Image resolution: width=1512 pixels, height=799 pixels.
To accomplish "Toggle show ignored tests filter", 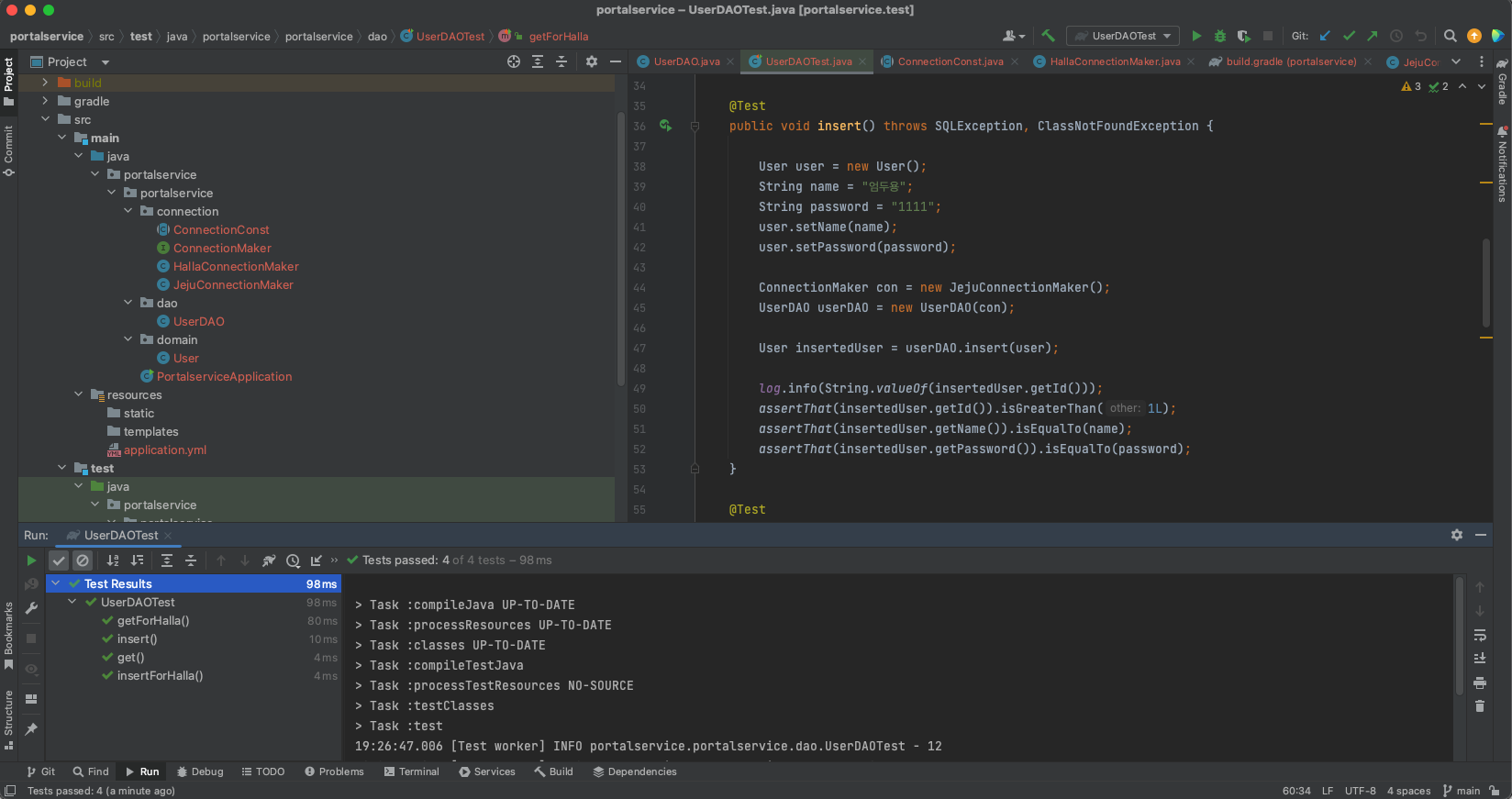I will coord(83,560).
